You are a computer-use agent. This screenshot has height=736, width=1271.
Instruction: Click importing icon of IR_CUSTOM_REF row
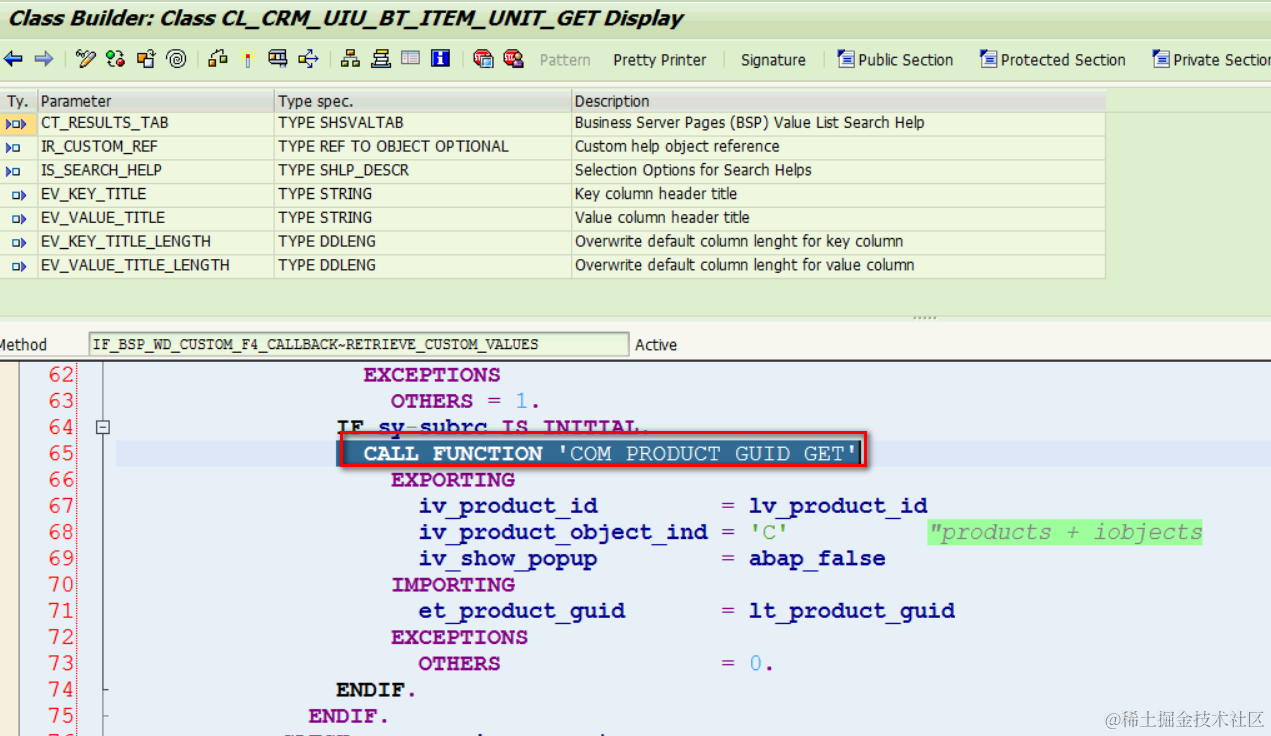pyautogui.click(x=14, y=147)
